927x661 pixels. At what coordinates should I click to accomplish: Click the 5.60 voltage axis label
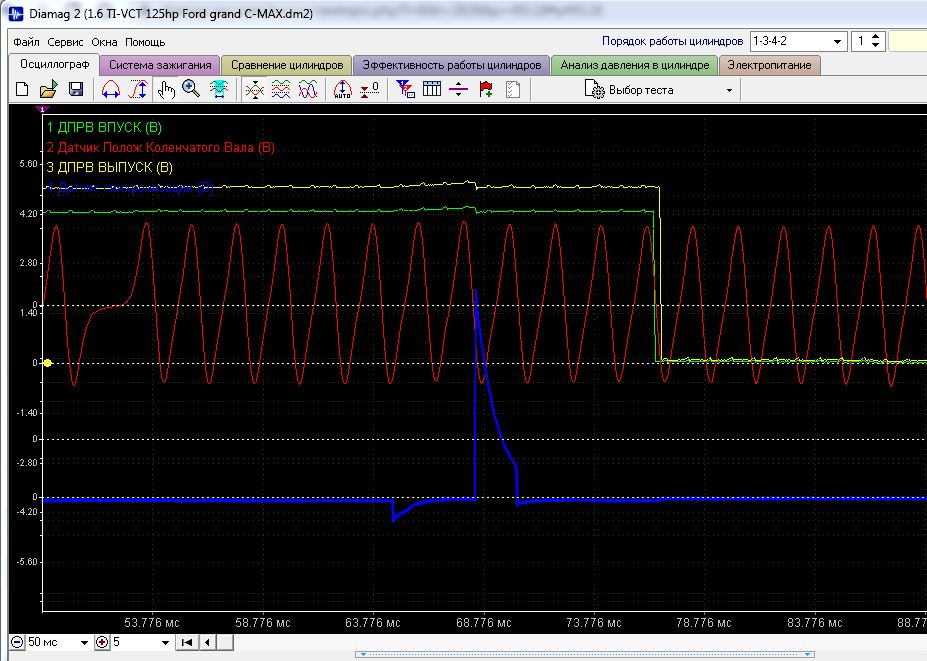28,164
